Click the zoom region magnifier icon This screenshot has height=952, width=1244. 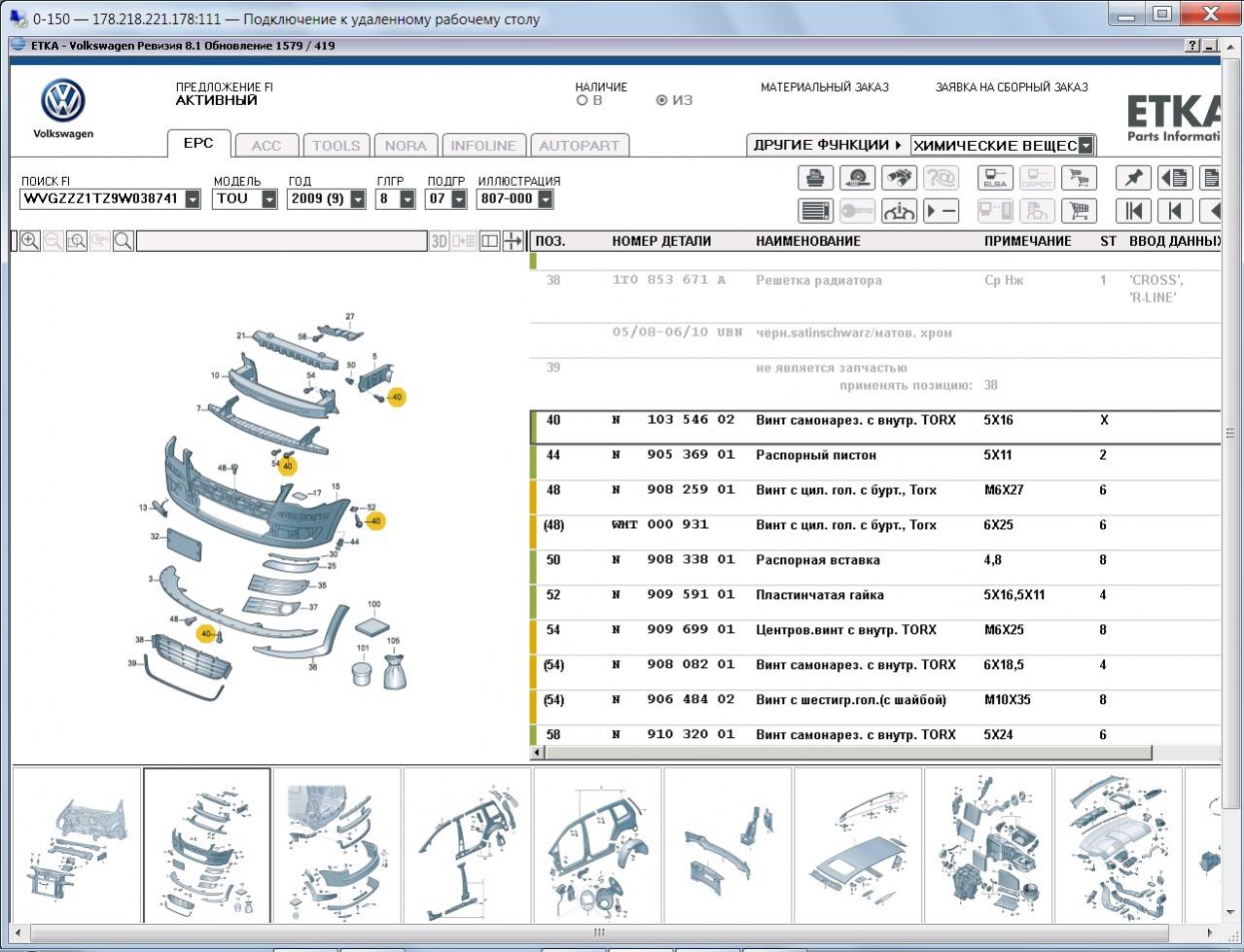tap(77, 241)
